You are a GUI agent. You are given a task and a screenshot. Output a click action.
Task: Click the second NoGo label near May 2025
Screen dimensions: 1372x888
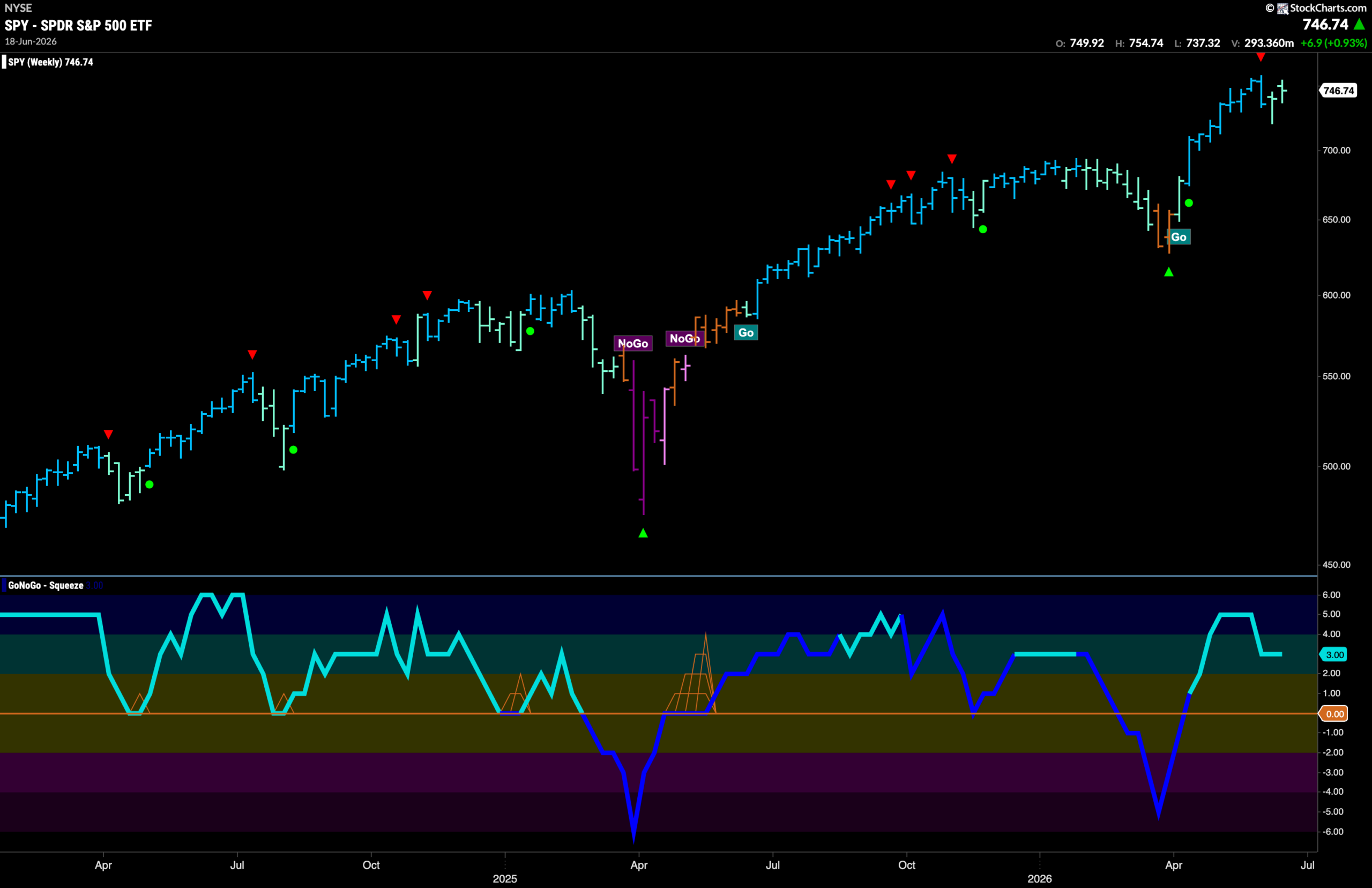pos(684,339)
